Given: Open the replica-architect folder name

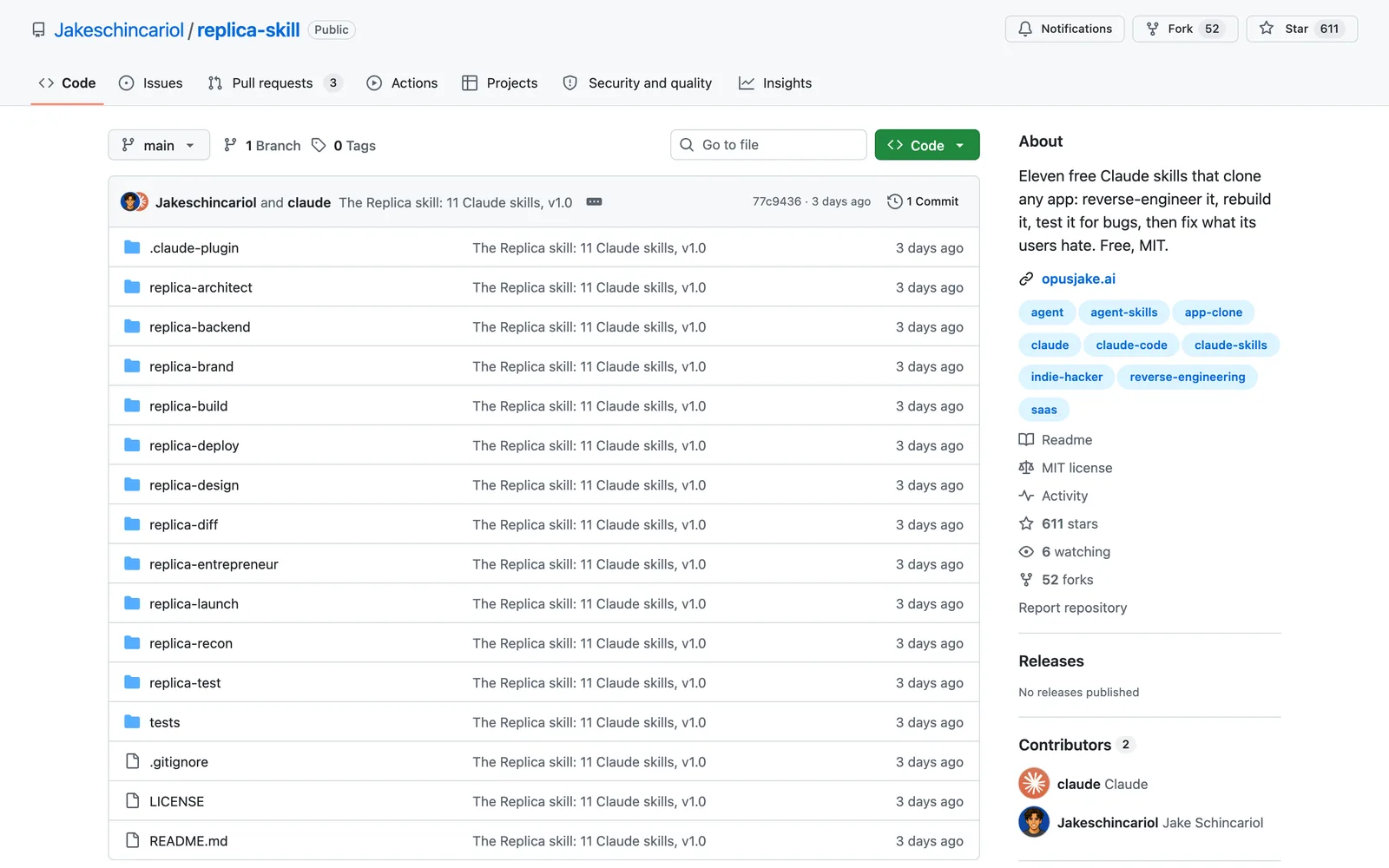Looking at the screenshot, I should pyautogui.click(x=201, y=287).
